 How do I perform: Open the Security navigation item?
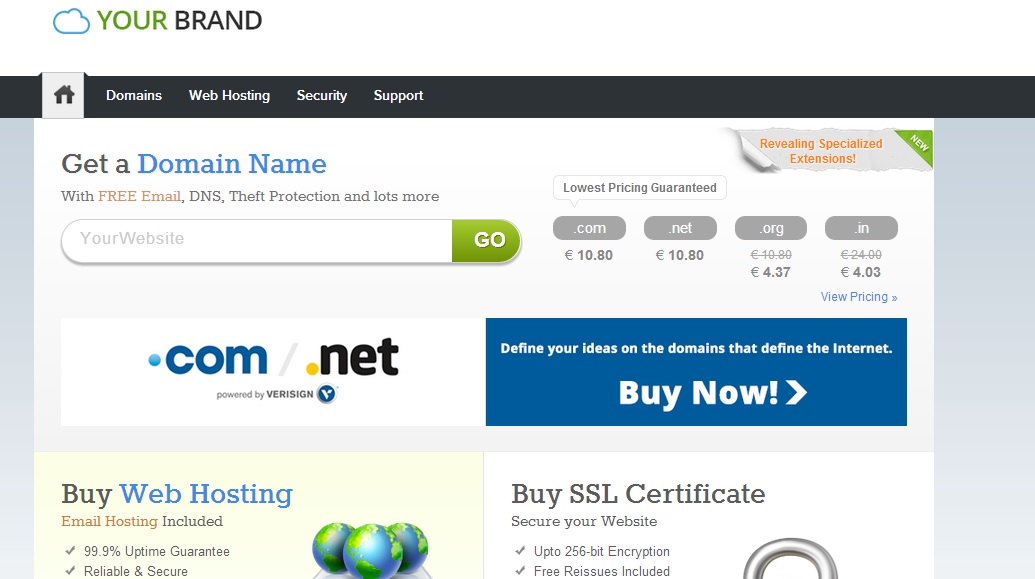click(x=321, y=95)
